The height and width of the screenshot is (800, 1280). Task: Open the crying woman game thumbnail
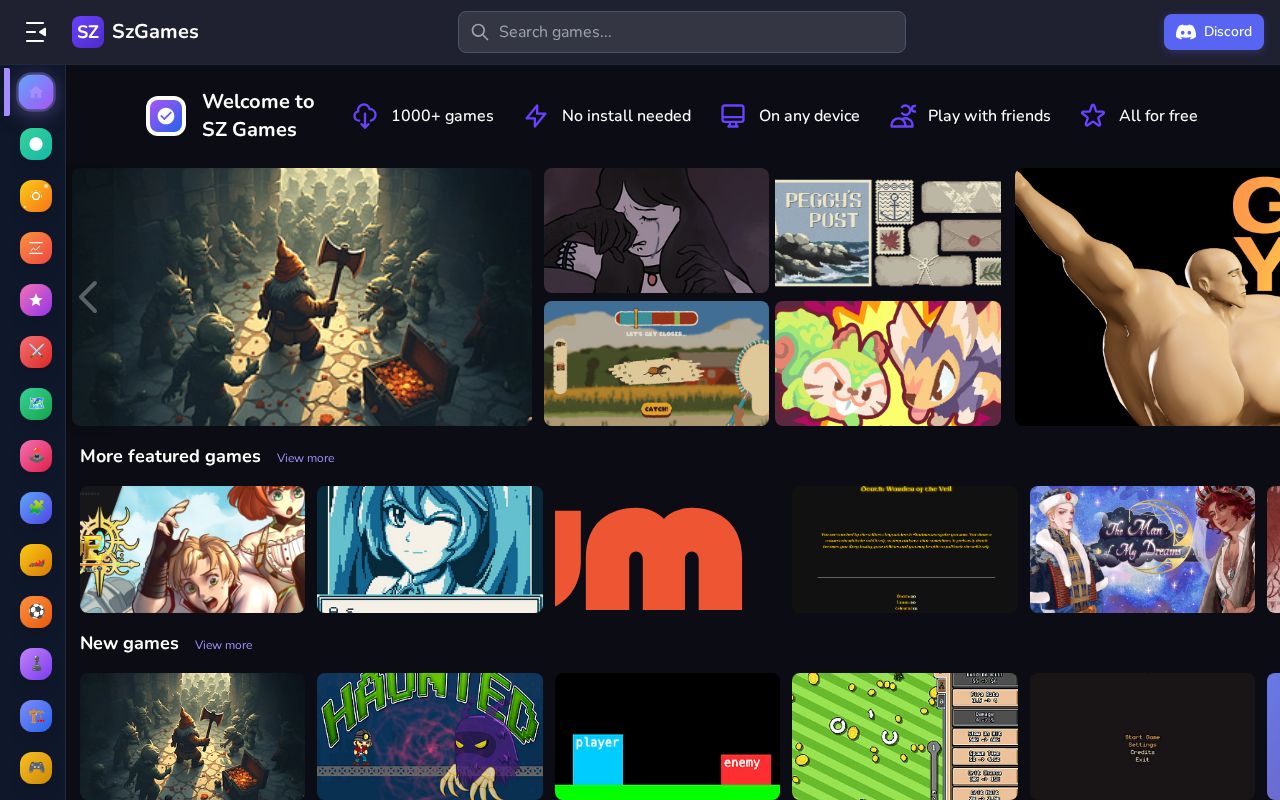656,230
